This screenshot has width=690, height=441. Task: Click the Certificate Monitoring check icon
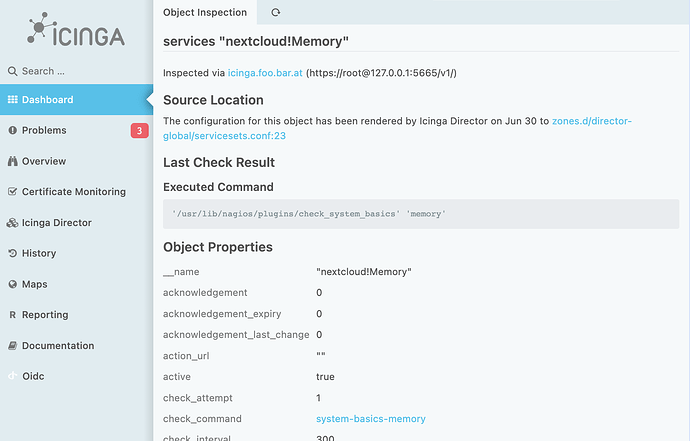coord(13,192)
